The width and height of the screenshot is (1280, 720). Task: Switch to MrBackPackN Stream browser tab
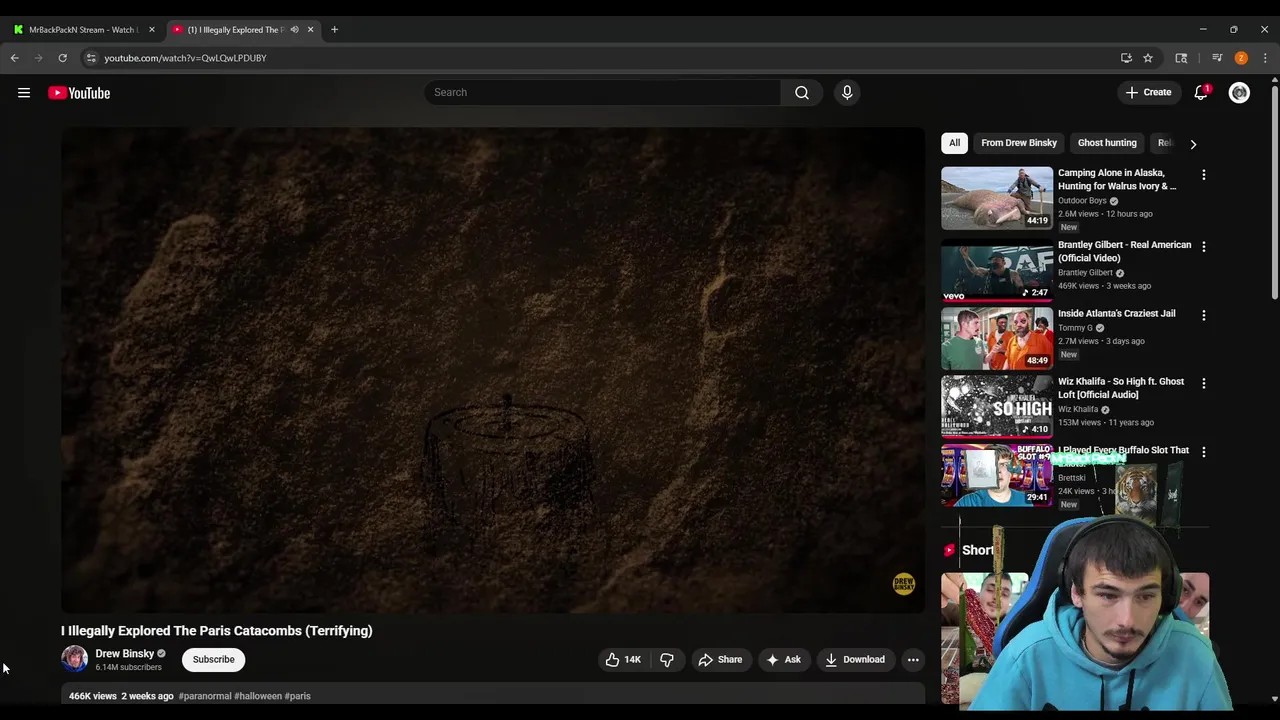[84, 30]
